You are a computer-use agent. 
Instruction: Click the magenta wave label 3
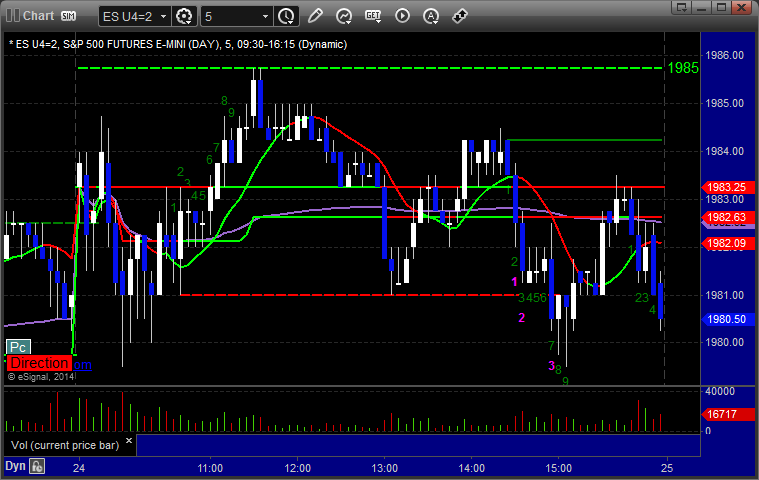pos(551,366)
